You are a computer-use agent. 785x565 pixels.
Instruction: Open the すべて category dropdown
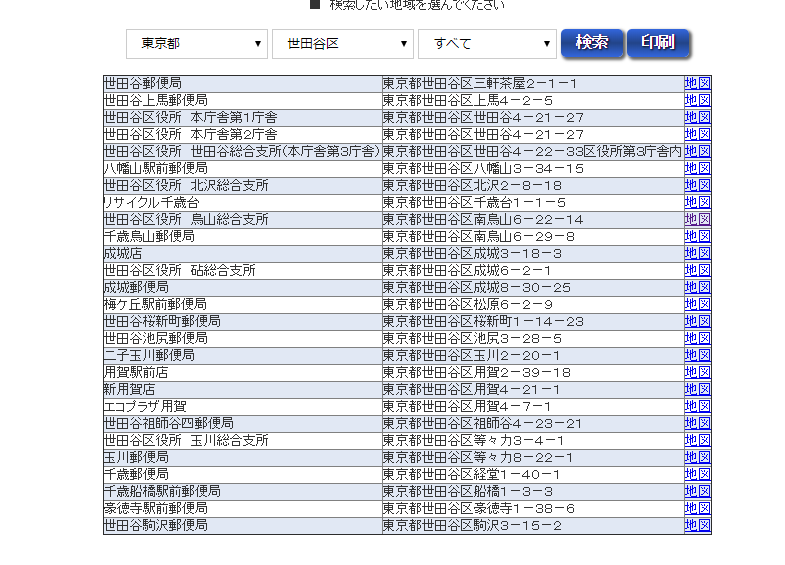487,44
